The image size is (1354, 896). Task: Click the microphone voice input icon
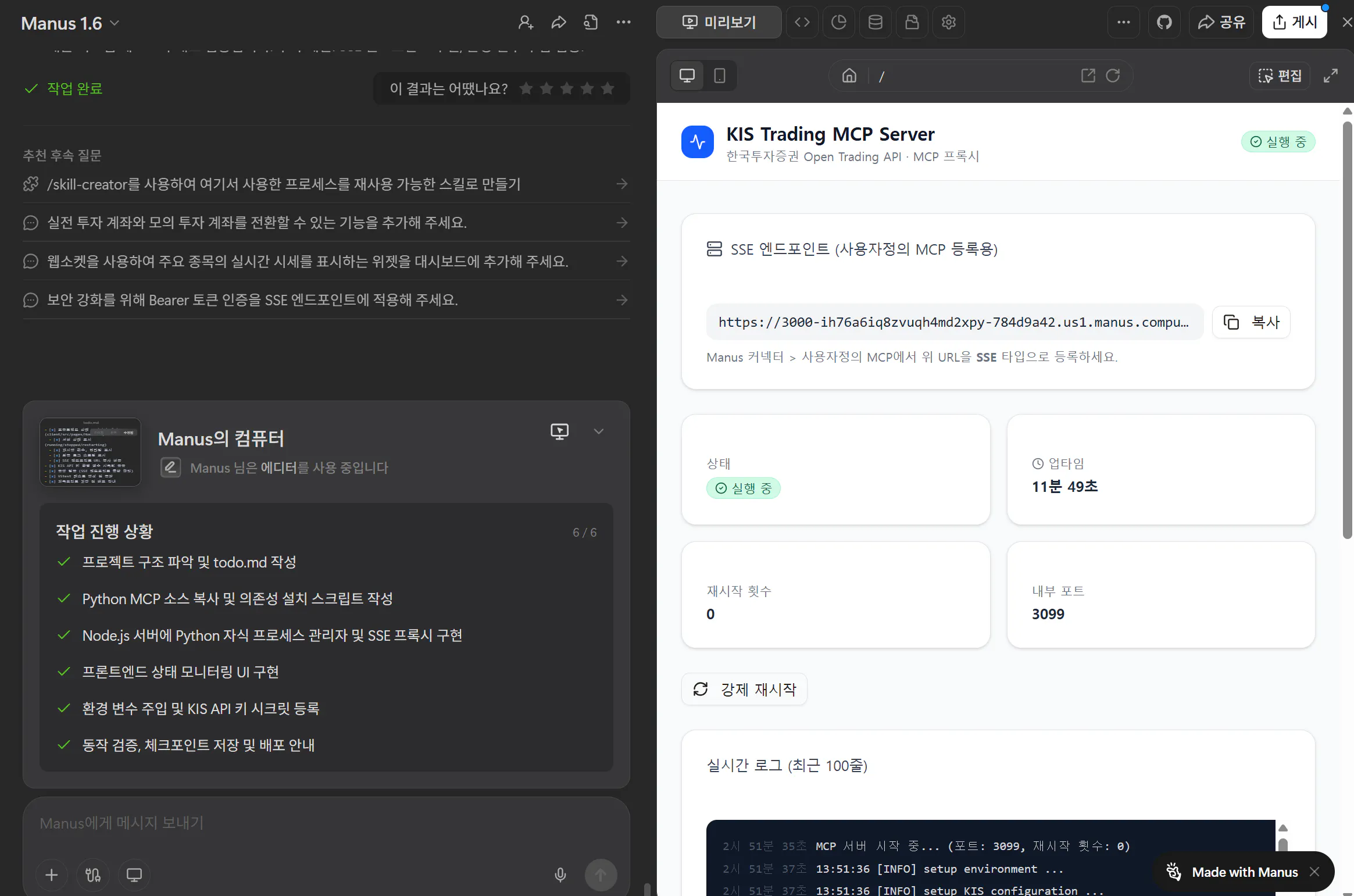(x=560, y=874)
